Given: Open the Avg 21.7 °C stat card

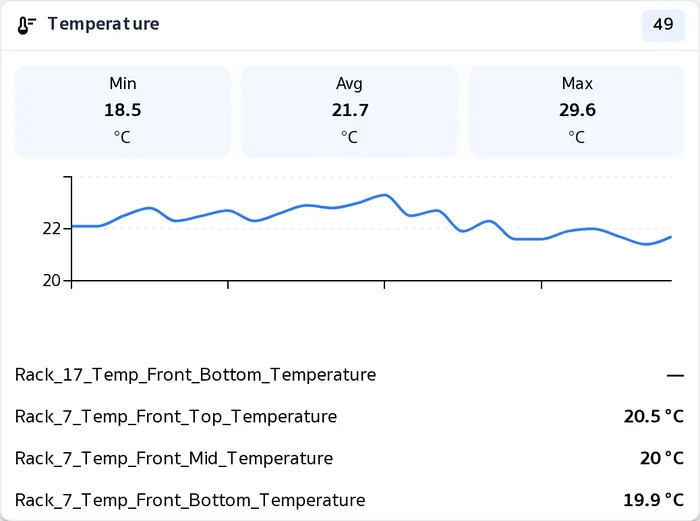Looking at the screenshot, I should 350,111.
